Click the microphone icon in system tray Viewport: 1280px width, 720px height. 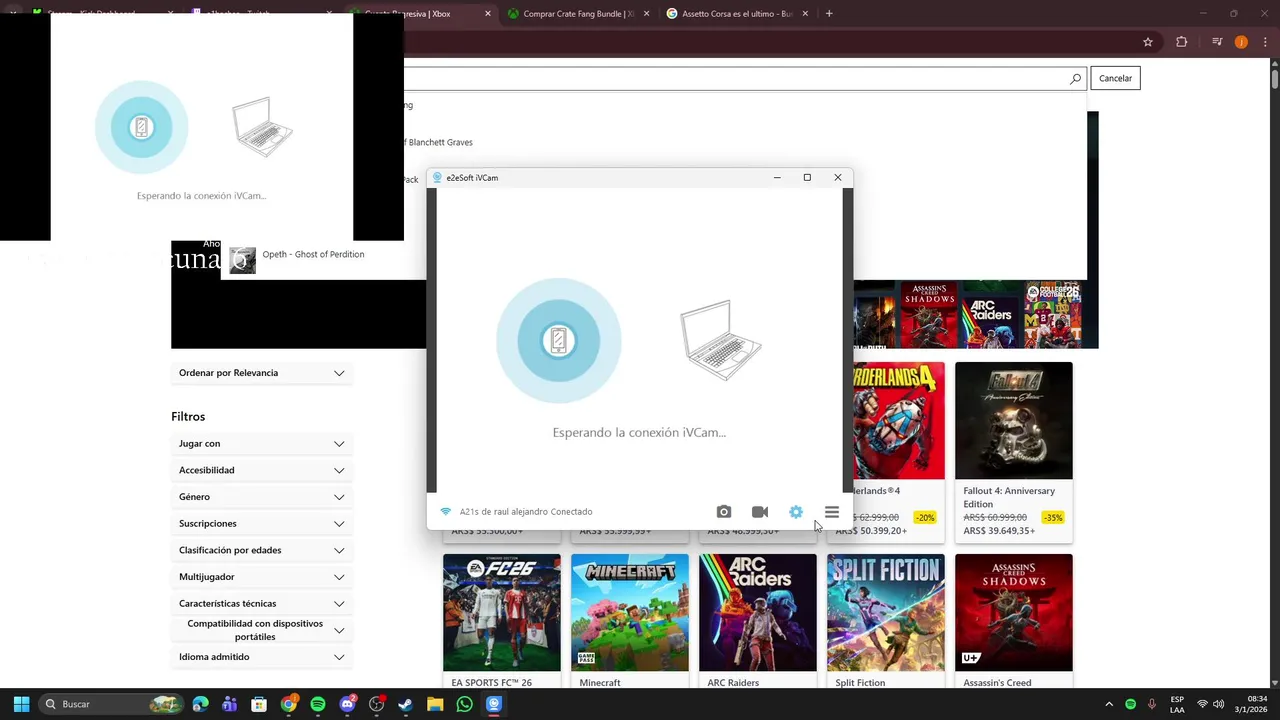coord(1152,704)
